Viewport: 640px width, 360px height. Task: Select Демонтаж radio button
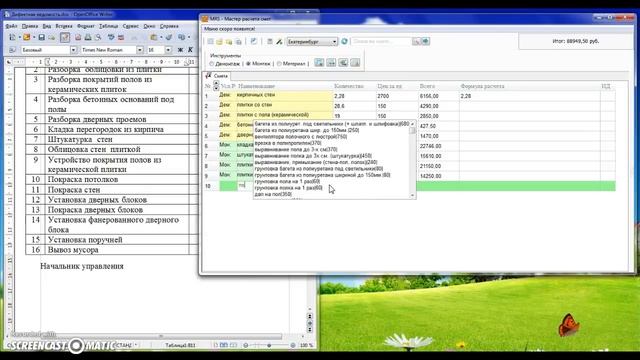[x=212, y=64]
